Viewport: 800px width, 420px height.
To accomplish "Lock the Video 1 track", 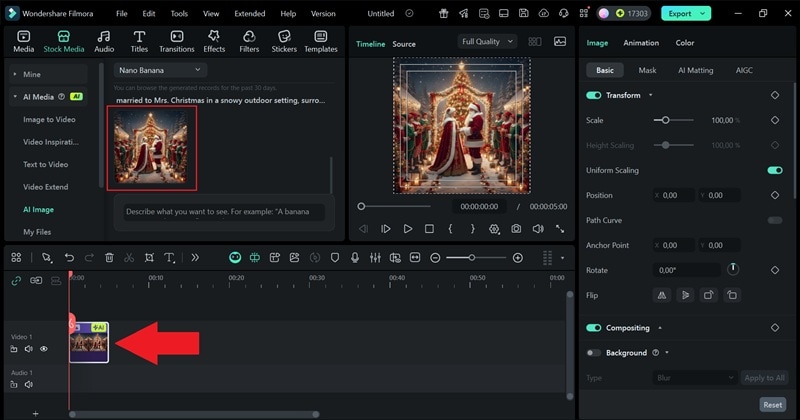I will point(14,349).
